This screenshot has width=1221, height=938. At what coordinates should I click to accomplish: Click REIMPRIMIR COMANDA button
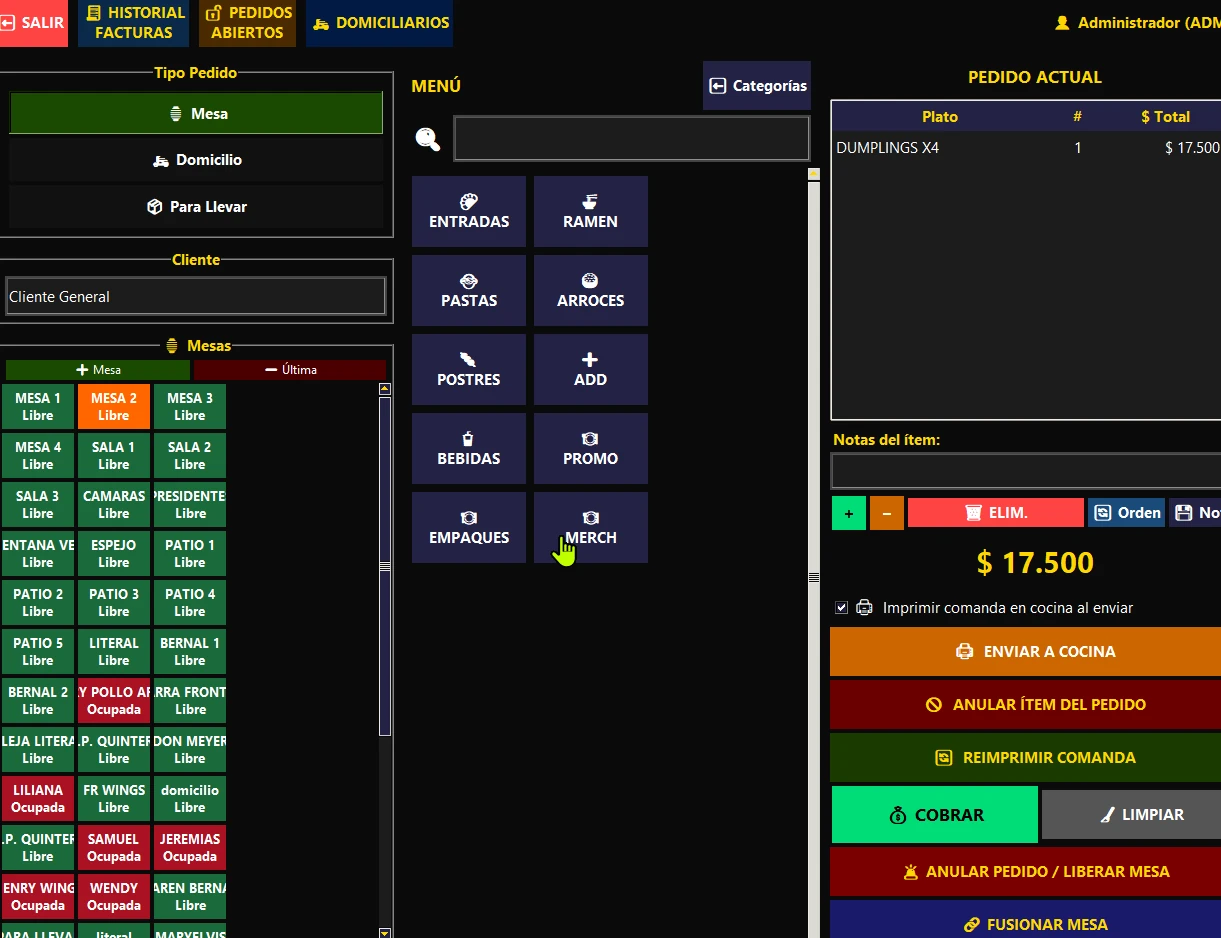[x=1025, y=758]
